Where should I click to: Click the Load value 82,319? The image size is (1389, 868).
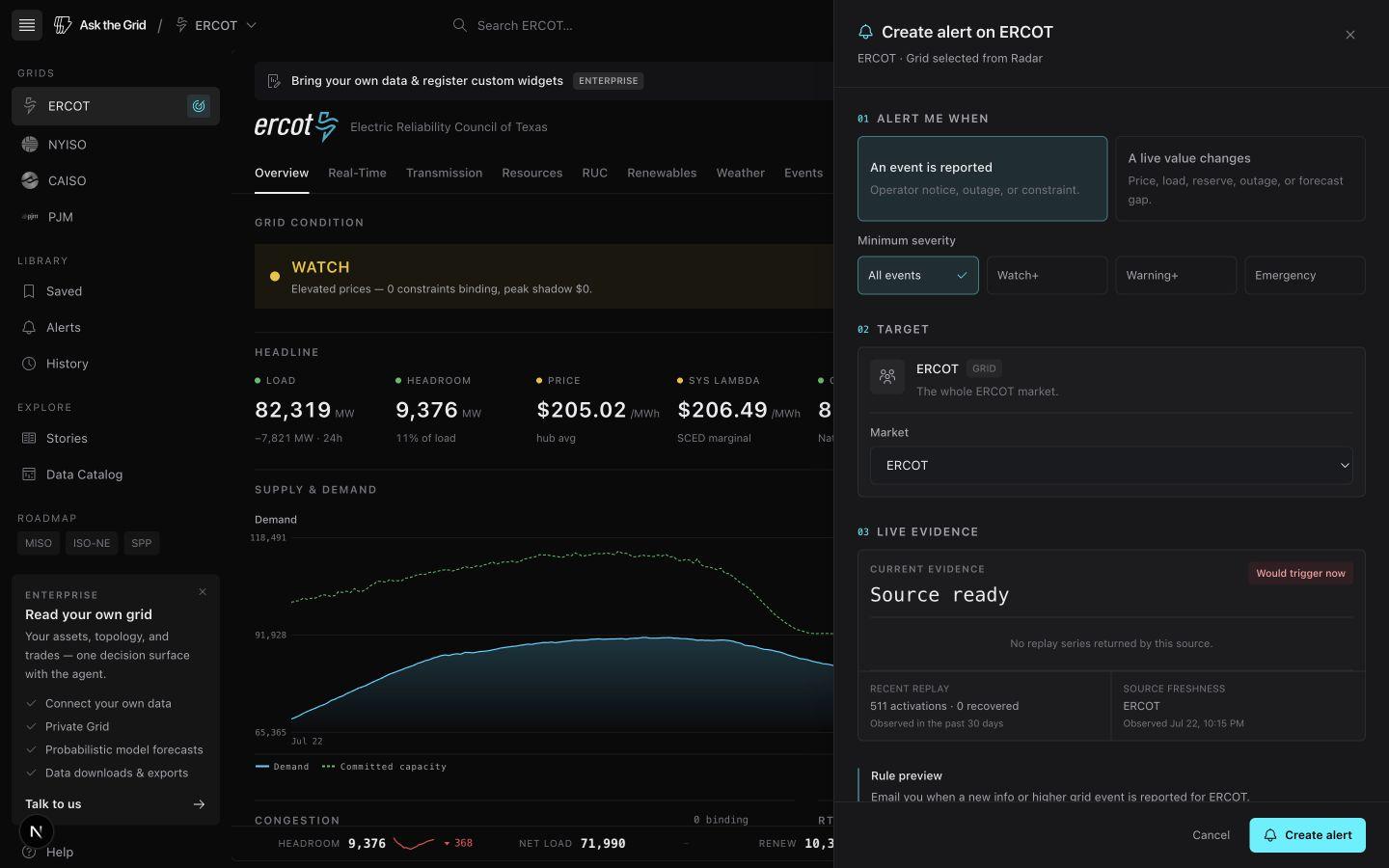293,410
